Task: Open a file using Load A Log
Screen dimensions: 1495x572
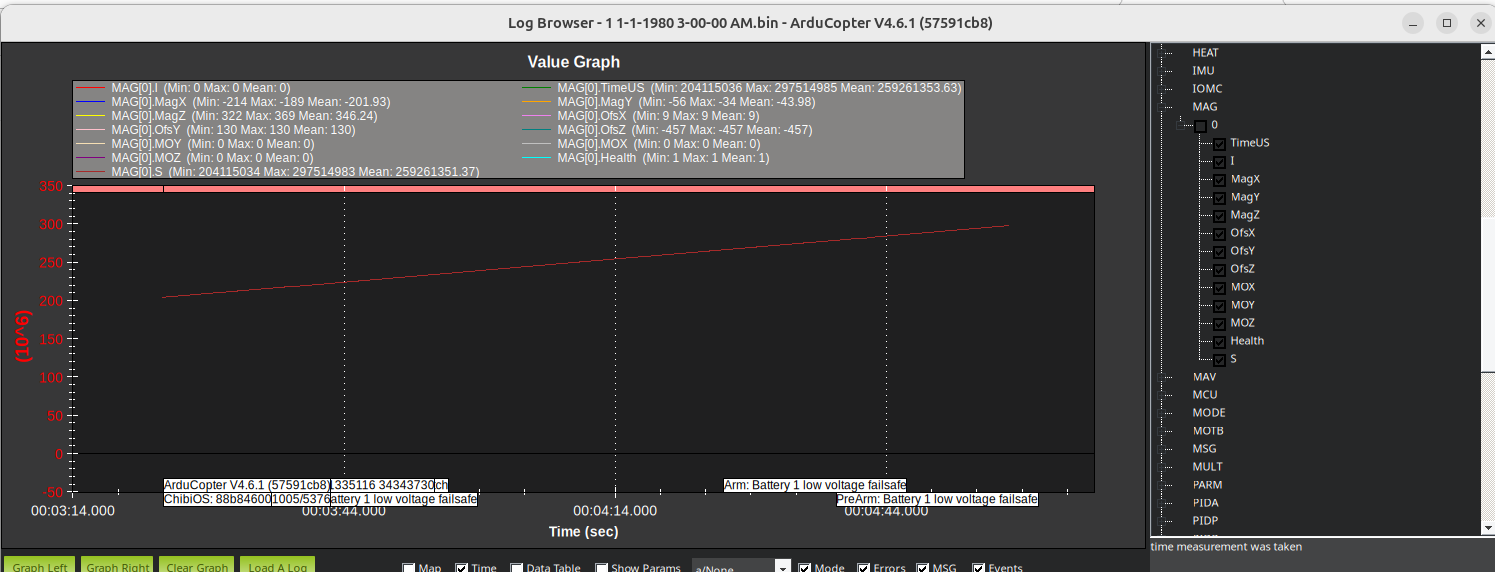Action: (x=277, y=566)
